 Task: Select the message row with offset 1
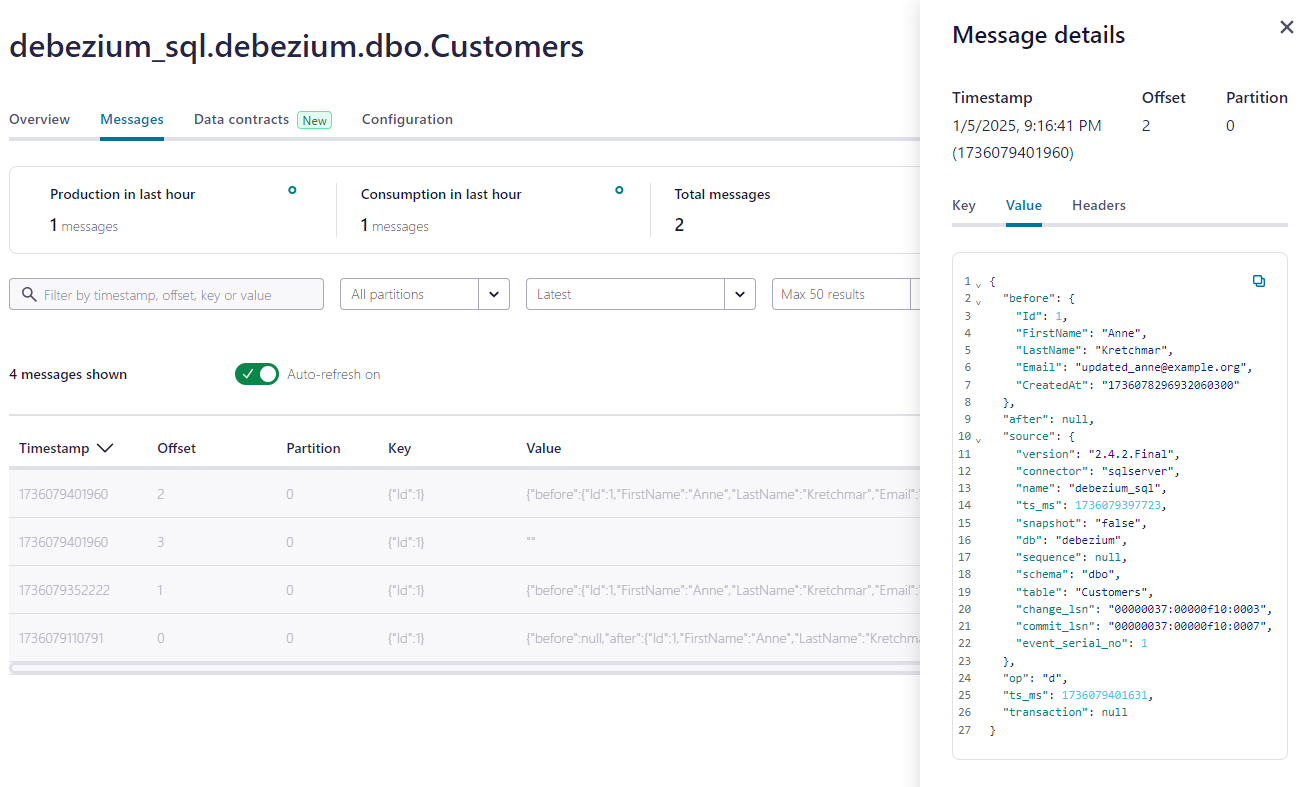(x=464, y=590)
